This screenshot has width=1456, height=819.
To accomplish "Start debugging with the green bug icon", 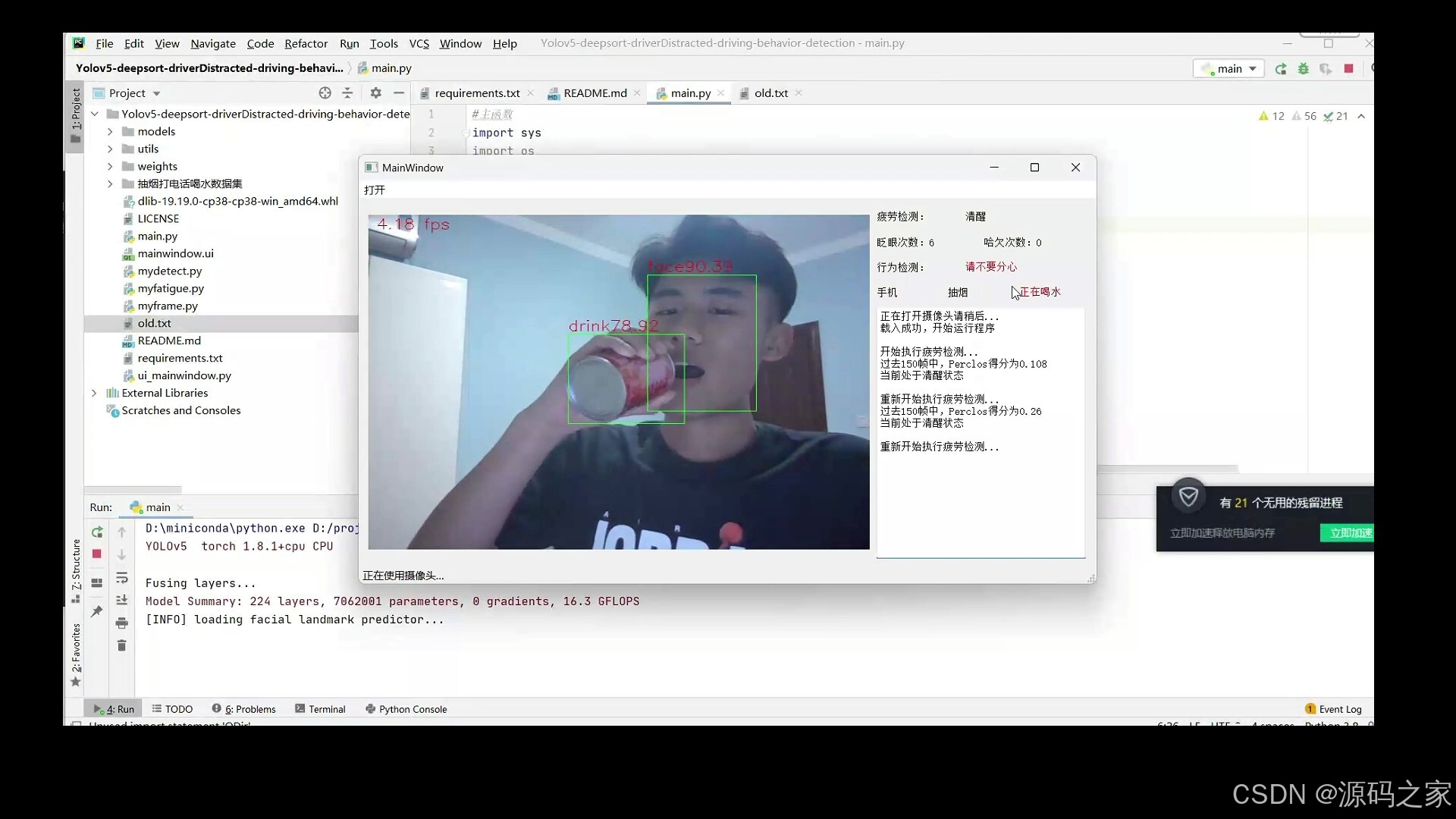I will click(x=1304, y=68).
